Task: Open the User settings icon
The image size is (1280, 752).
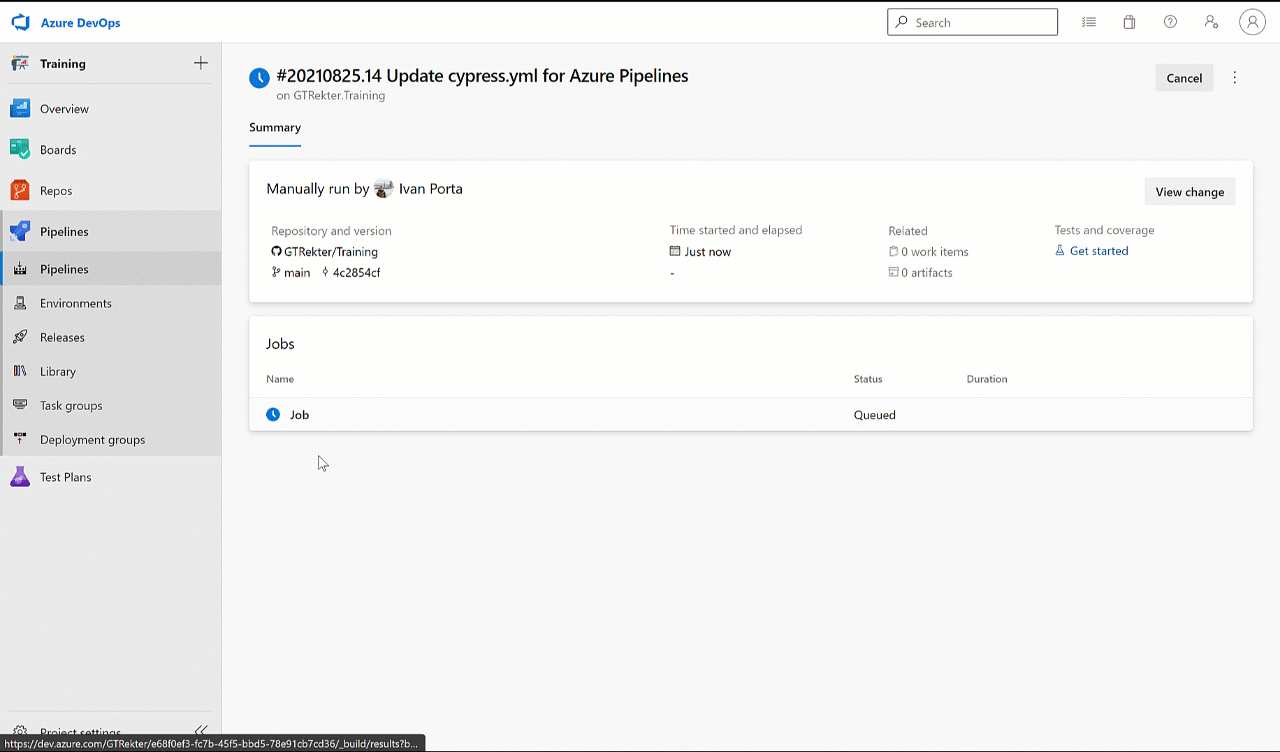Action: [x=1211, y=22]
